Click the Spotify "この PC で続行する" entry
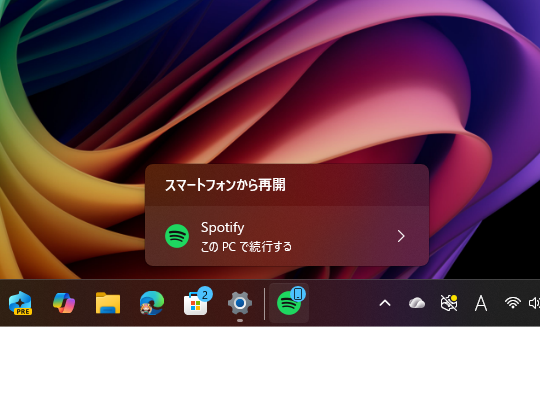 click(287, 236)
